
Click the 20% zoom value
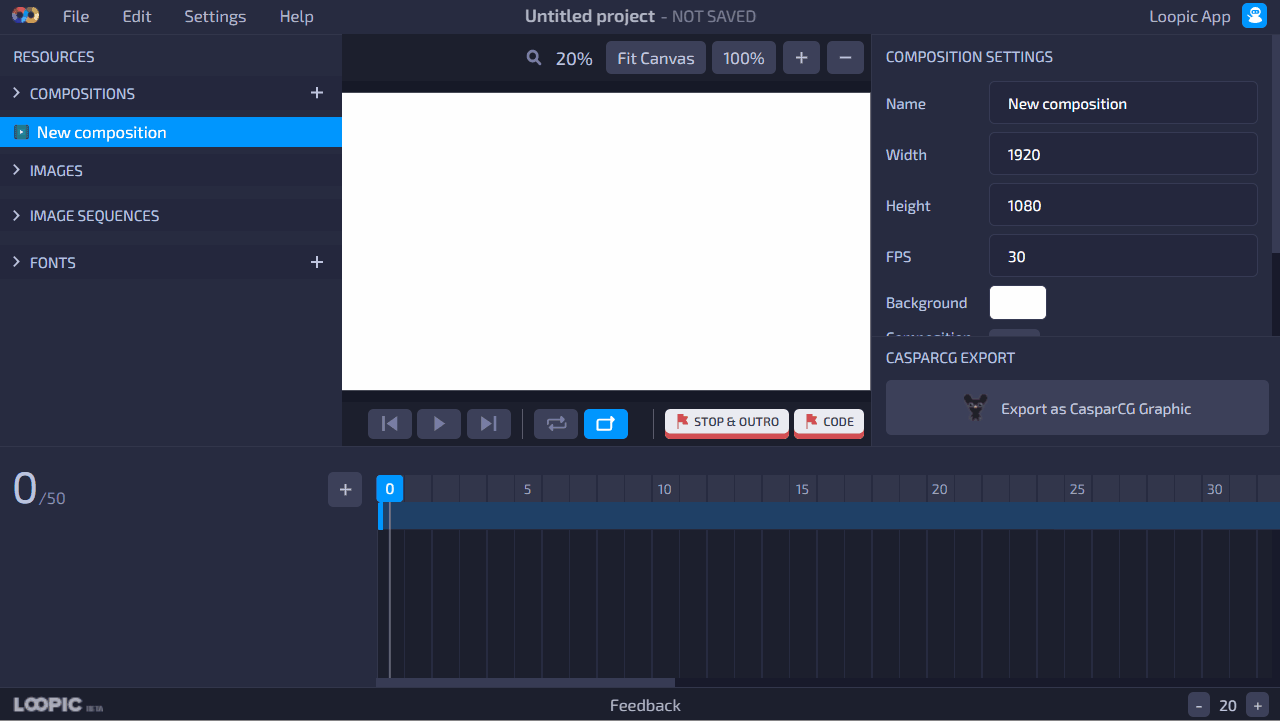(x=574, y=58)
